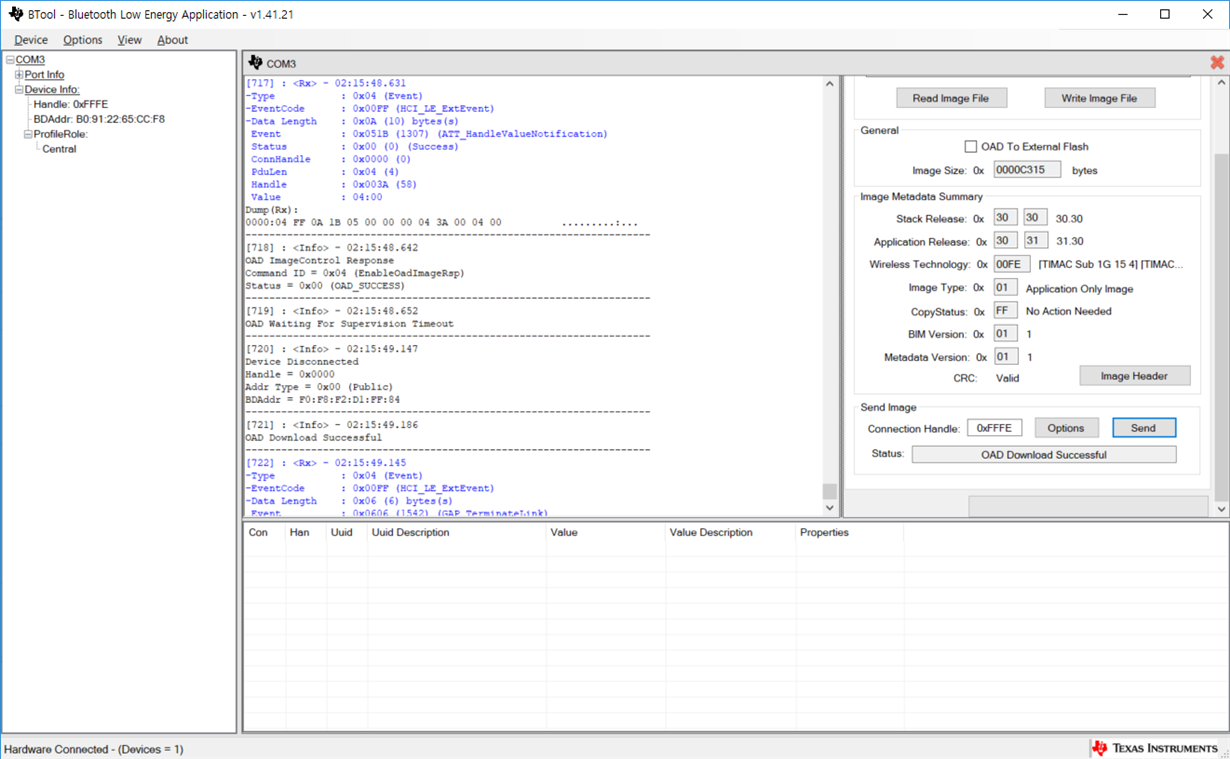Click the [722] Rx log entry header
The height and width of the screenshot is (759, 1230).
326,463
